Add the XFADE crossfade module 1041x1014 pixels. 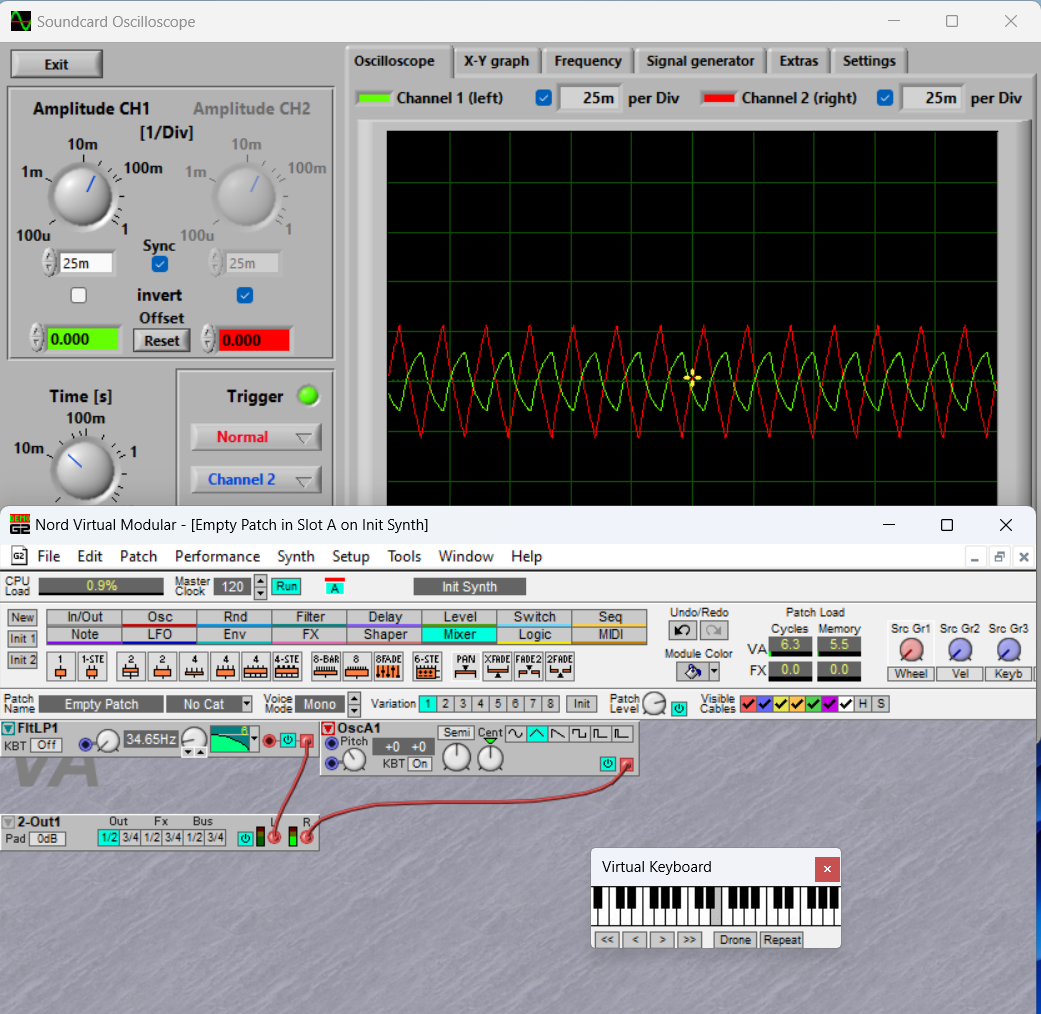(497, 666)
